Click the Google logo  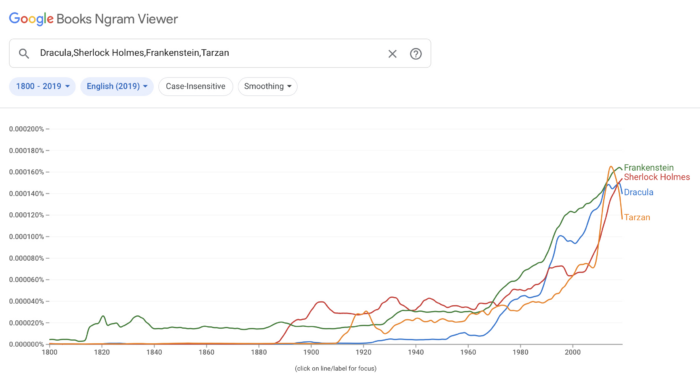click(31, 19)
